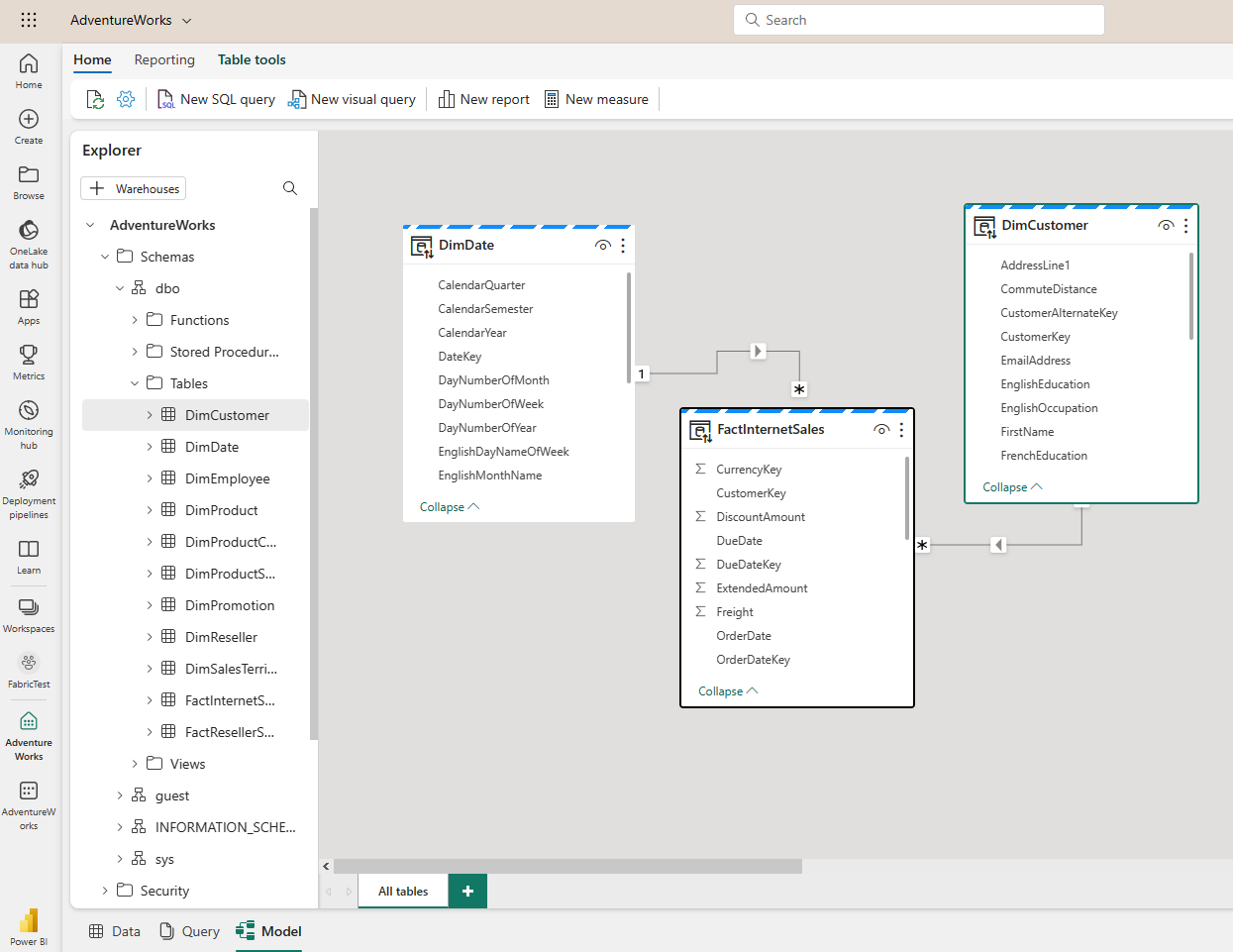Open the app launcher grid icon
1233x952 pixels.
tap(29, 20)
